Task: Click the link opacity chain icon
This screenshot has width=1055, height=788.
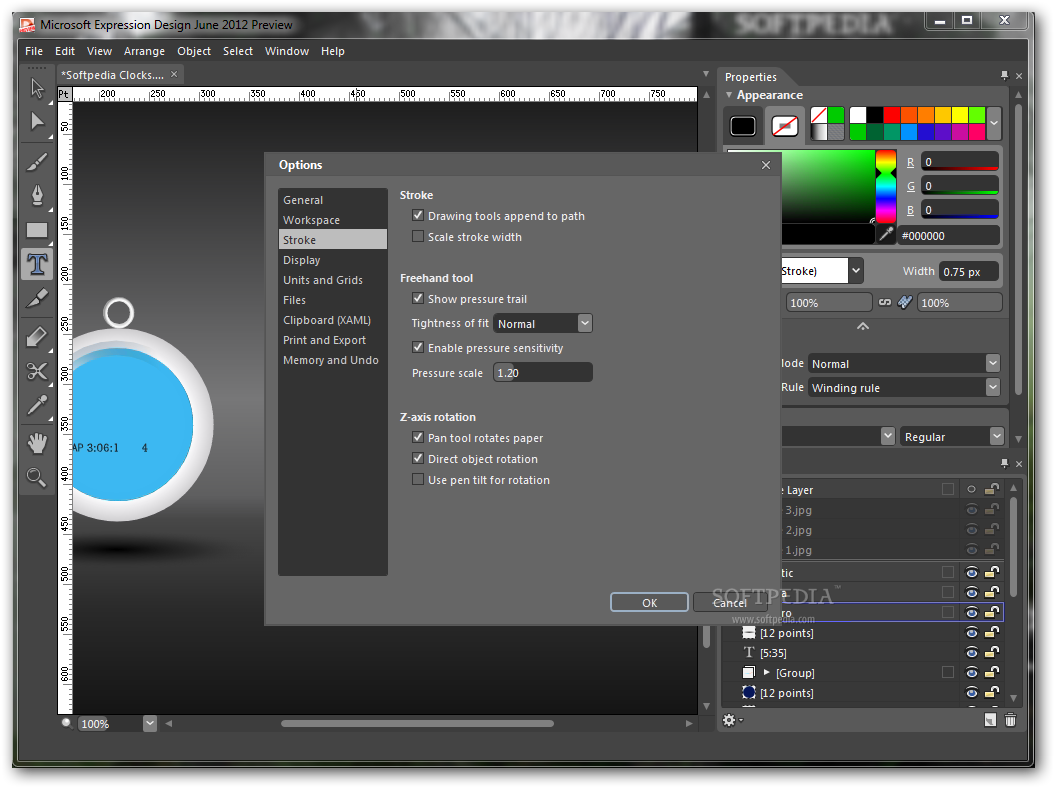Action: click(x=885, y=303)
